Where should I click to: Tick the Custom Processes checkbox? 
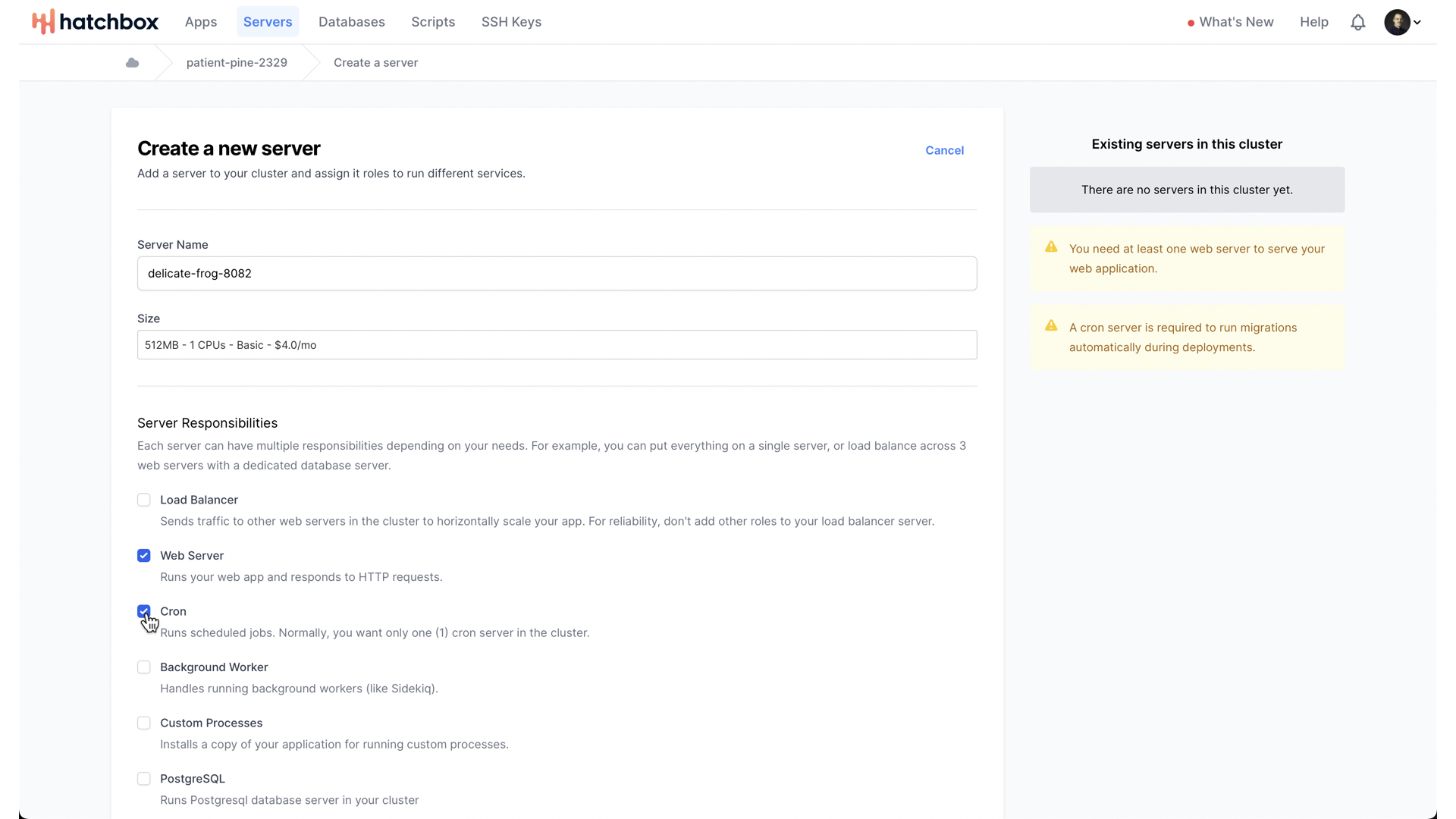pyautogui.click(x=144, y=723)
